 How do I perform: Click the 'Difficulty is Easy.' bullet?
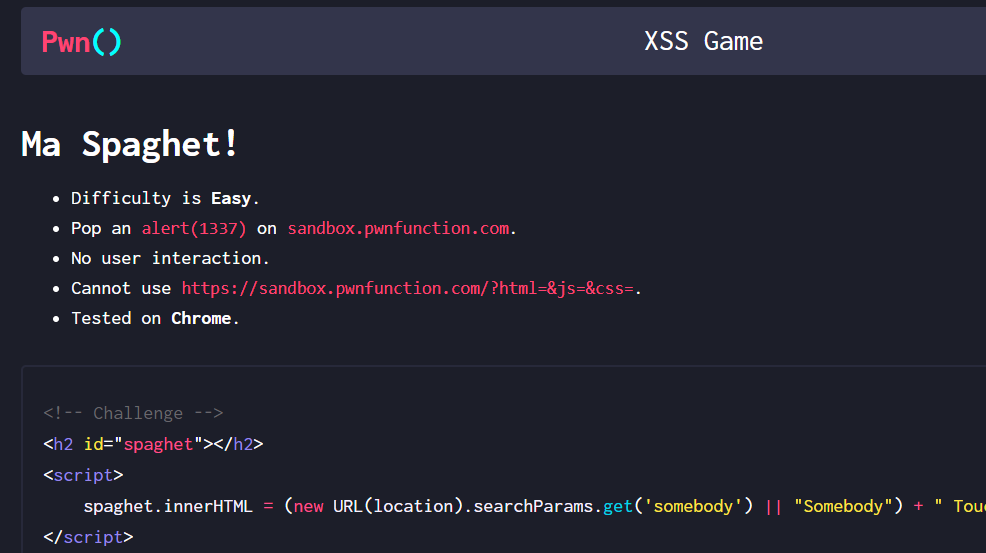(165, 198)
